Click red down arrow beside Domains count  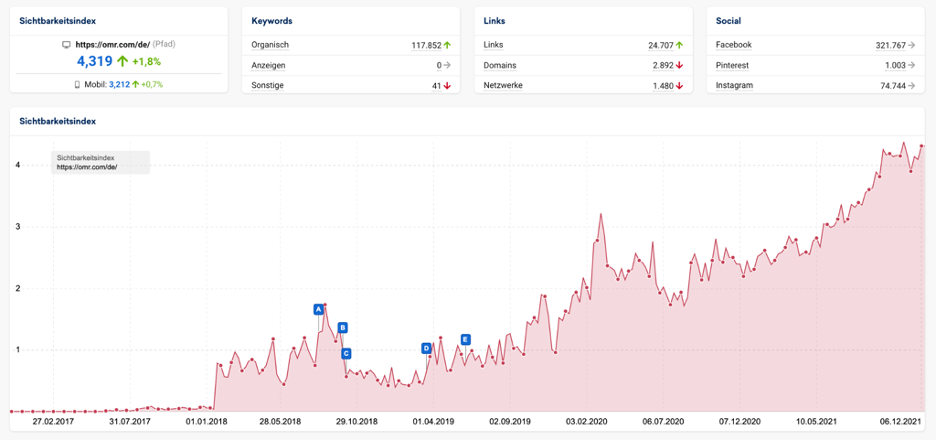pyautogui.click(x=679, y=65)
